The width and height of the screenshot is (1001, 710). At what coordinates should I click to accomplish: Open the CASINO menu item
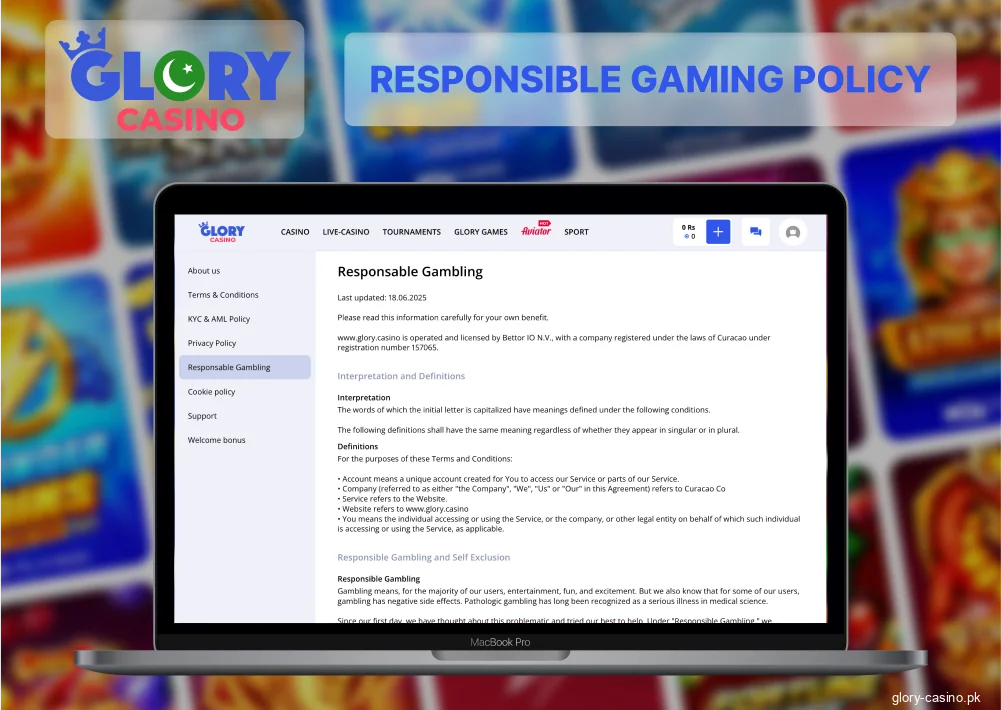point(295,232)
